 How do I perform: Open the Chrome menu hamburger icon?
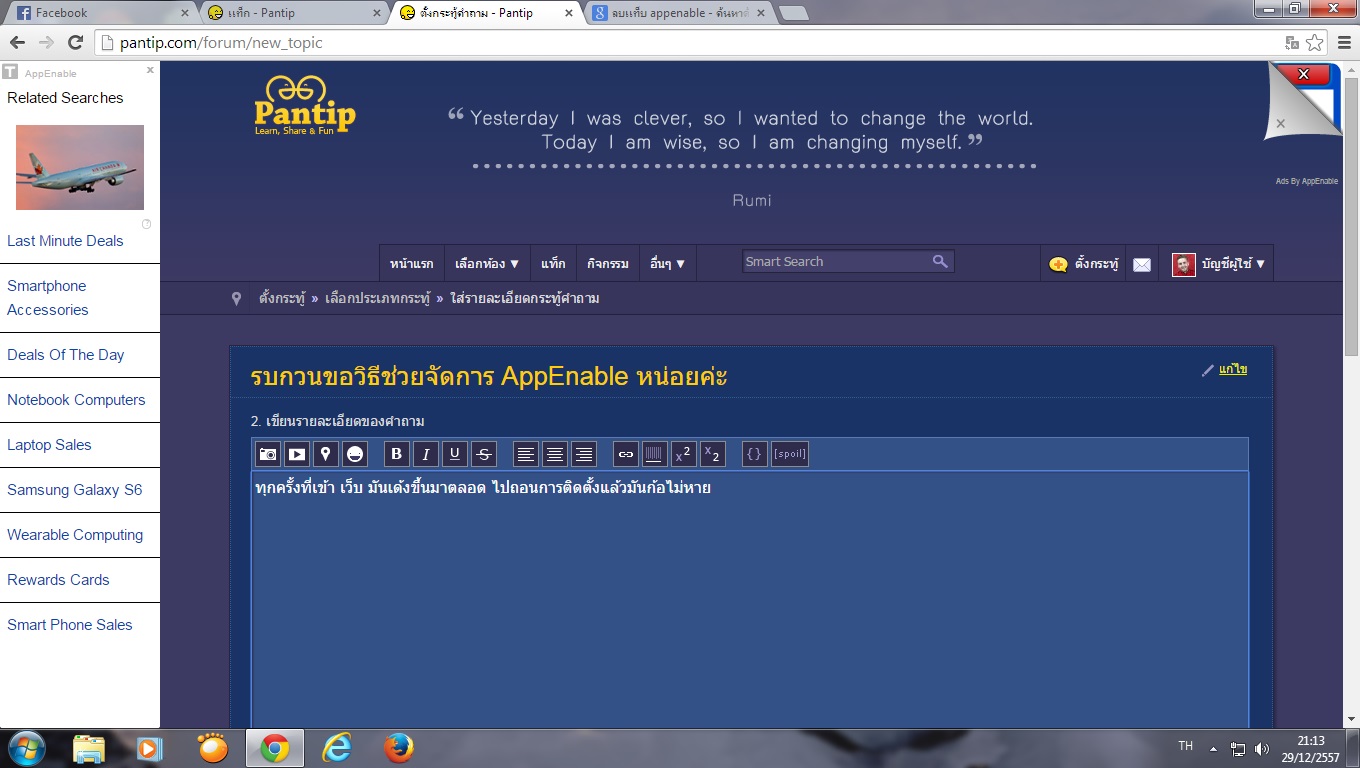(x=1342, y=42)
